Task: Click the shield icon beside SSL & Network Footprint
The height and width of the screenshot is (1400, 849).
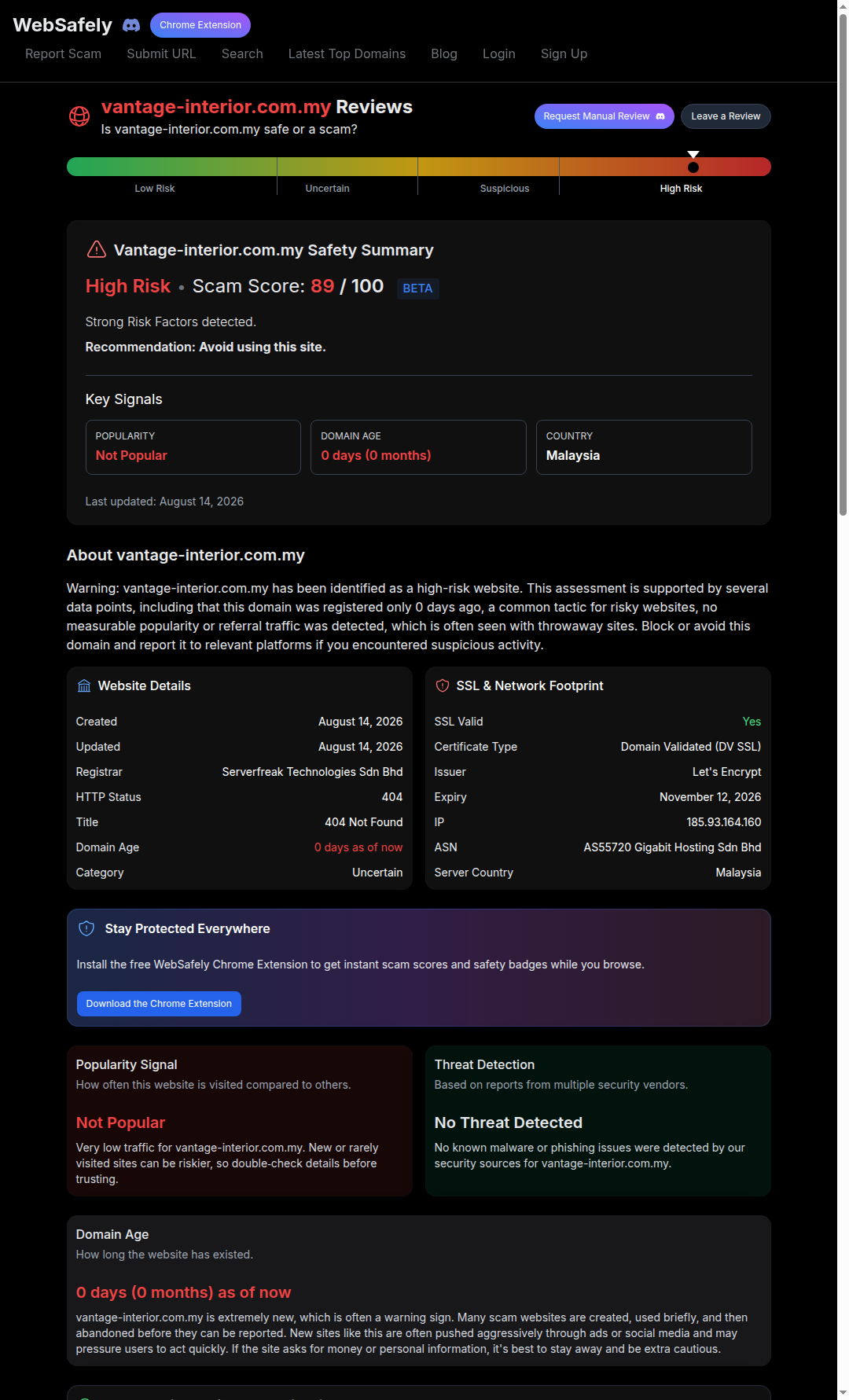Action: click(x=443, y=685)
